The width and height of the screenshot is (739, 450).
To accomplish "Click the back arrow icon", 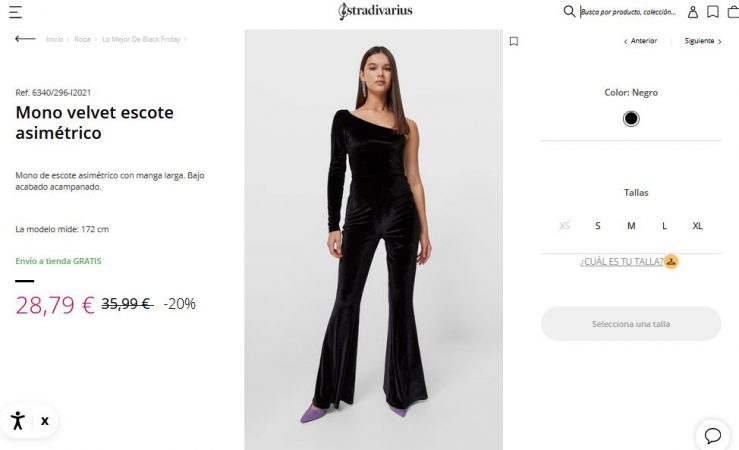I will click(25, 39).
